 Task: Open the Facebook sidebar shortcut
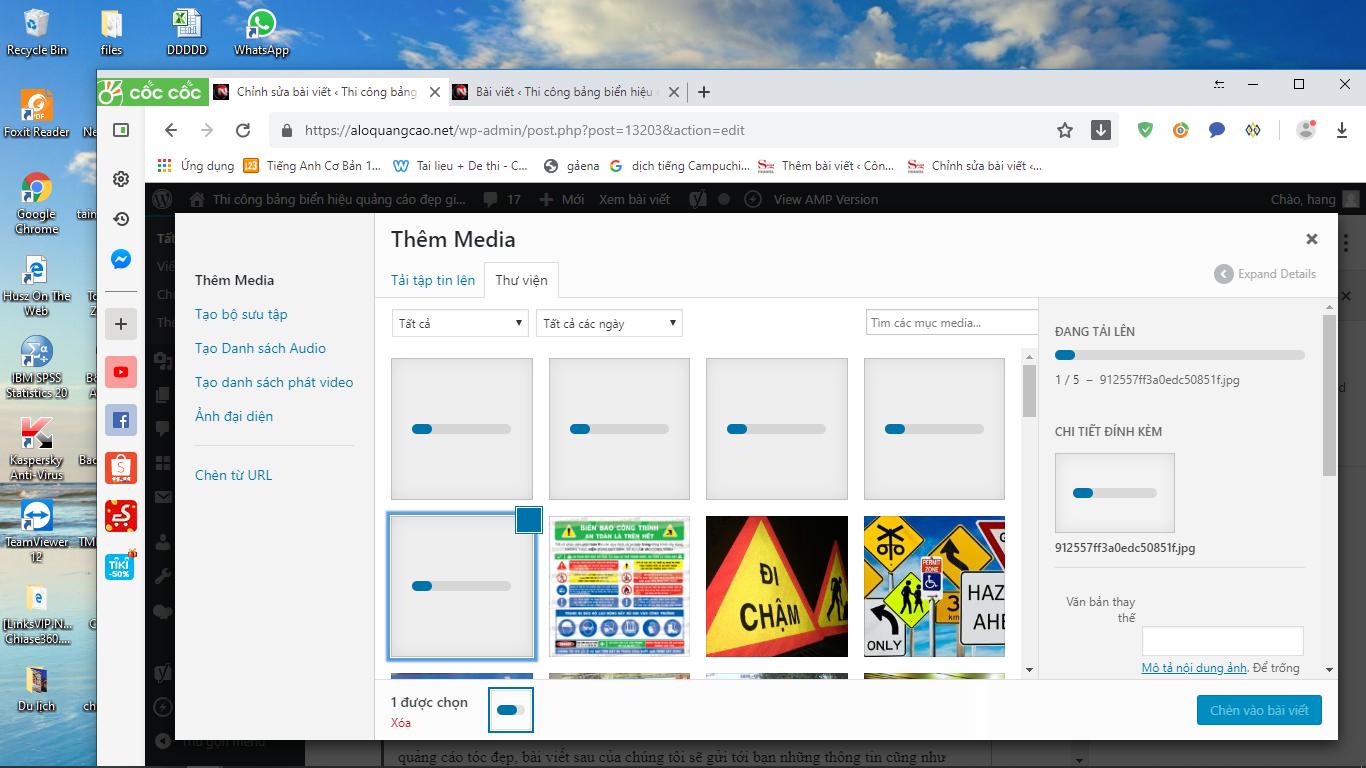(121, 421)
